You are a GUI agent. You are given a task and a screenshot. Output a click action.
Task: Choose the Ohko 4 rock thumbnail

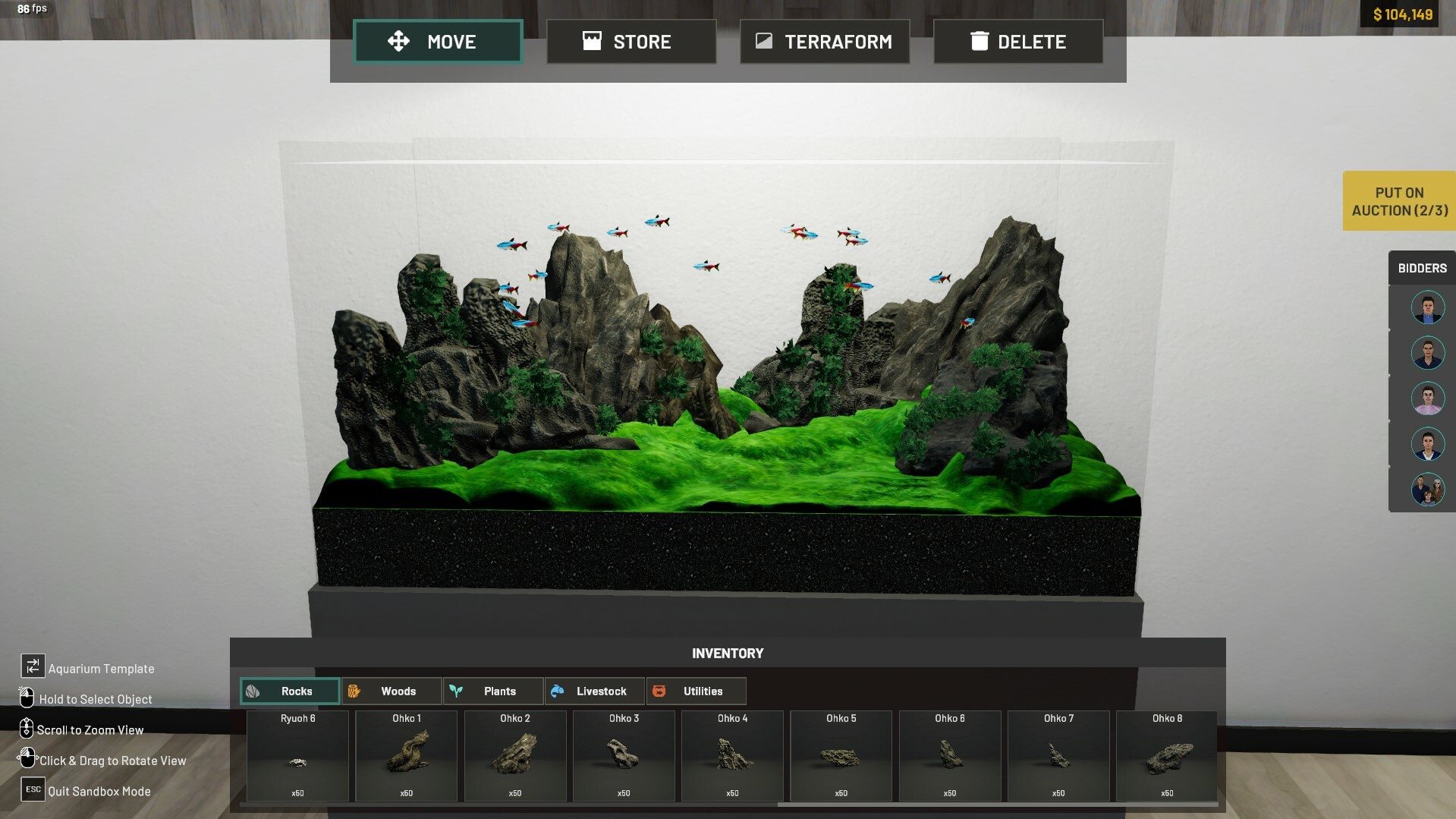(x=732, y=755)
